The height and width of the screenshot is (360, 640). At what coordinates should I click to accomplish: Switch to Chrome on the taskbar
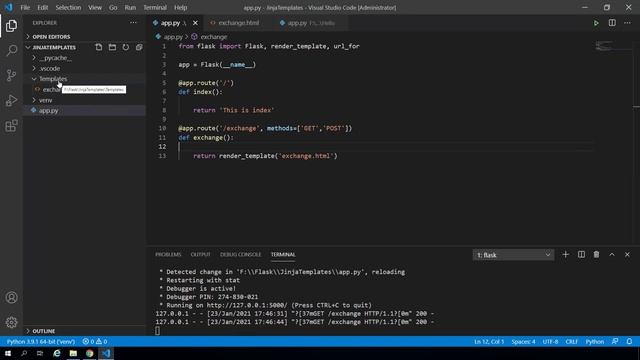pos(89,353)
